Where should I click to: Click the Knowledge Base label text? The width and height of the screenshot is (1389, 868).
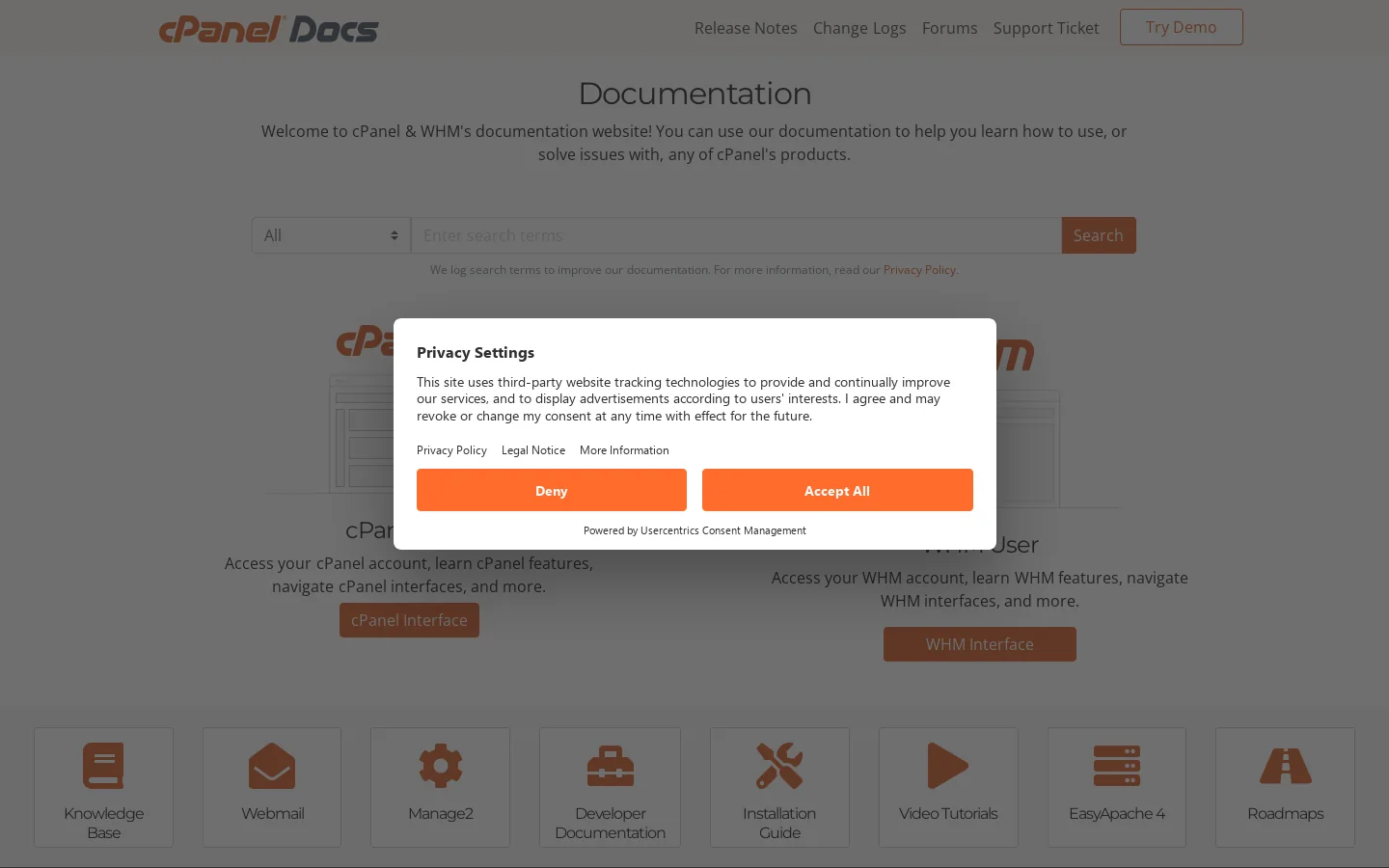[x=104, y=823]
